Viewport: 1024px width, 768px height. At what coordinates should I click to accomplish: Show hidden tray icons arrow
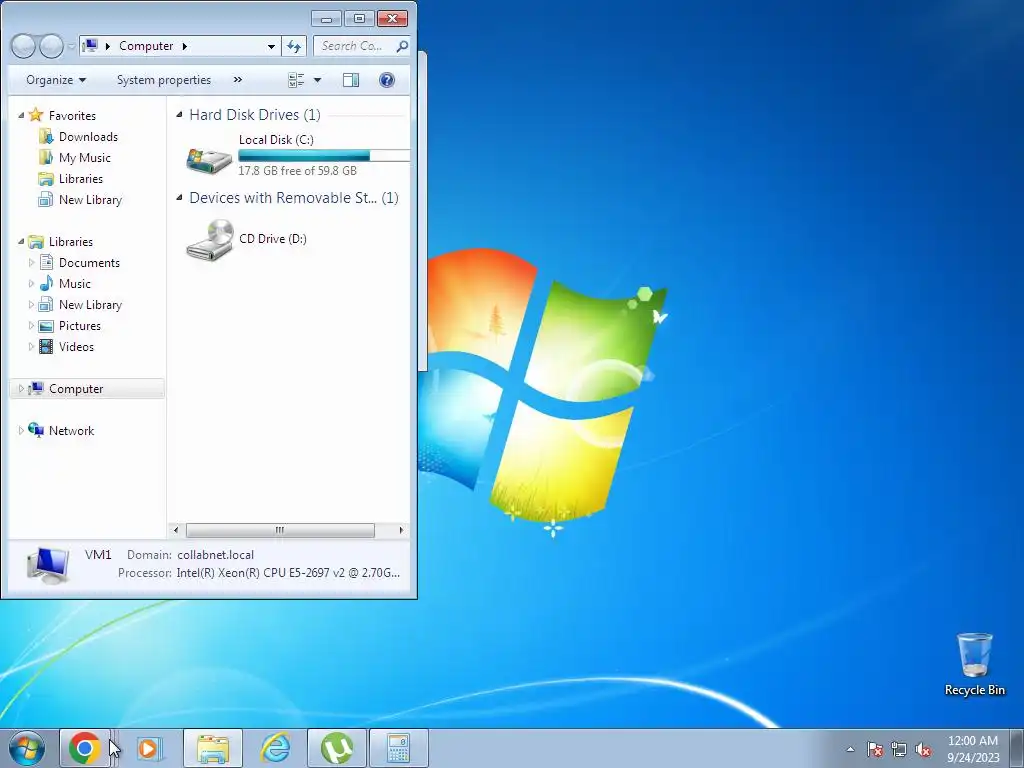[x=850, y=749]
